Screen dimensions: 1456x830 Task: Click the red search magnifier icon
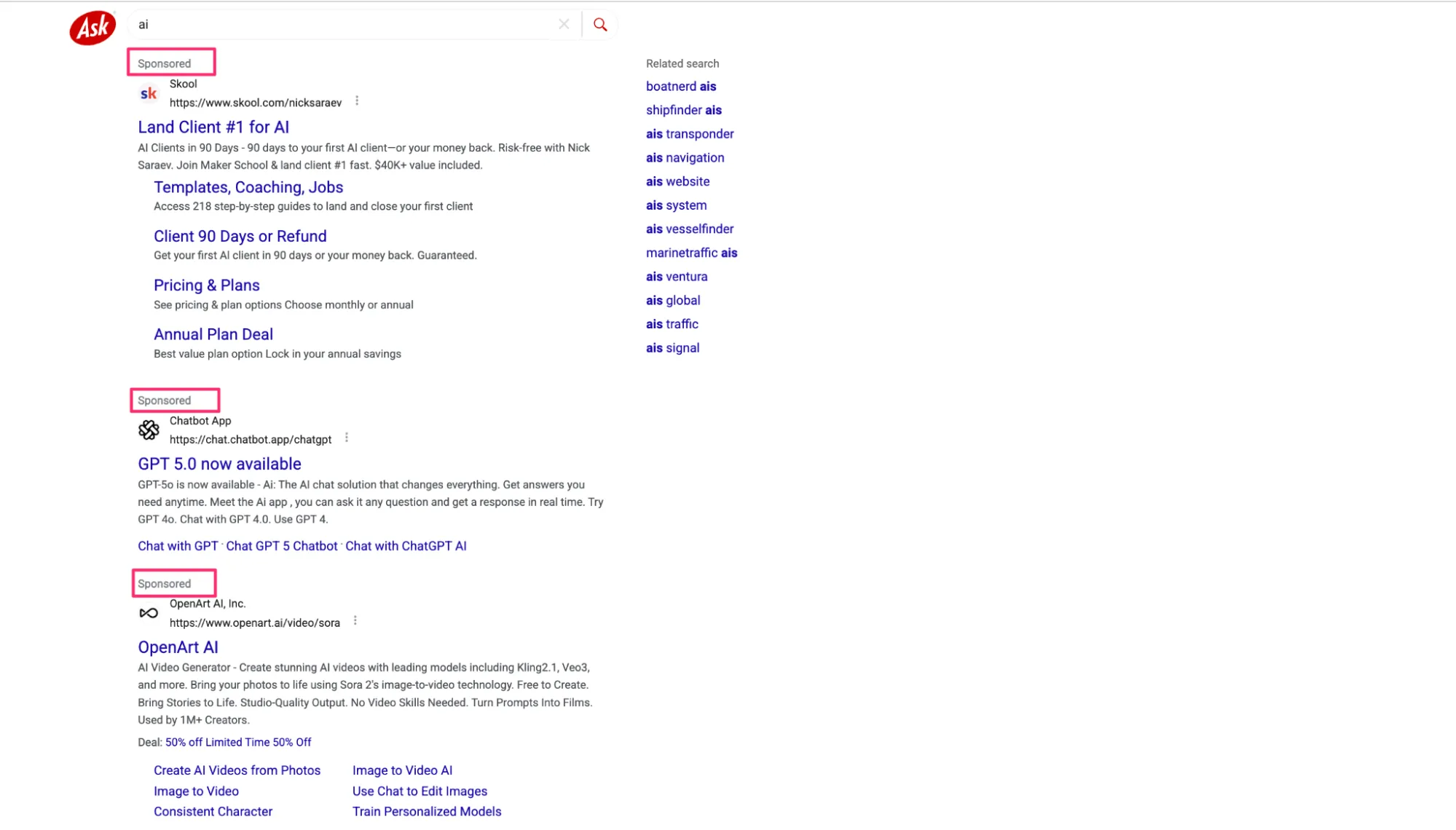pos(599,25)
